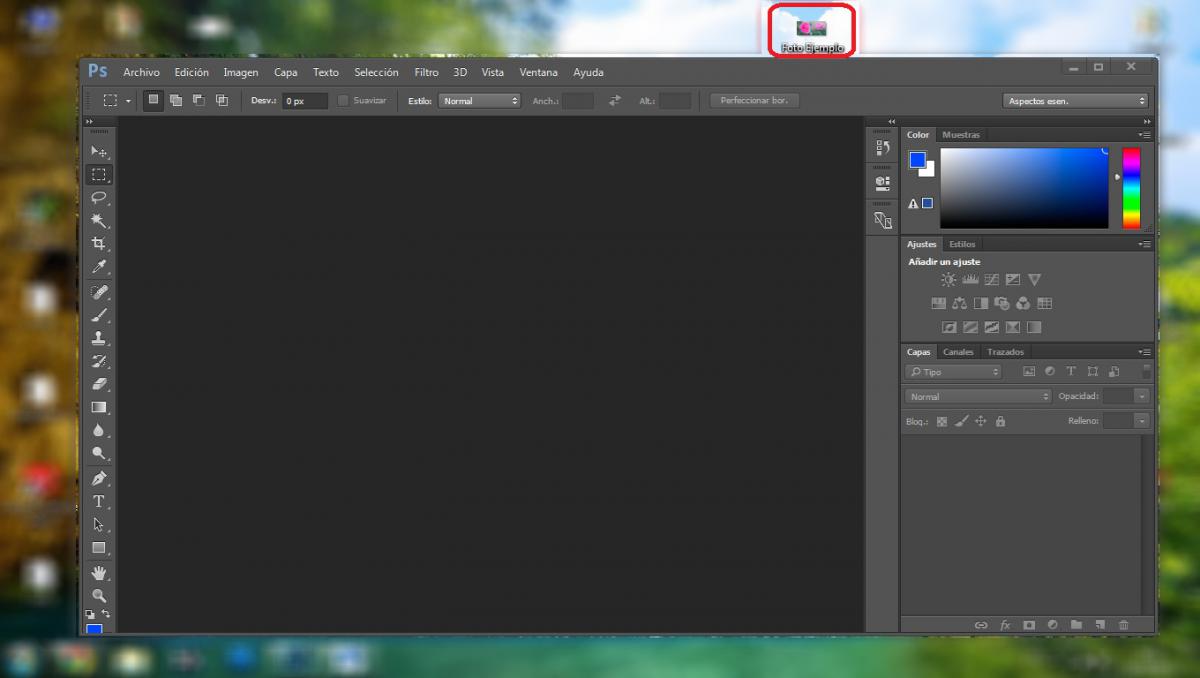Select the Horizontal Type tool
The image size is (1200, 678).
pyautogui.click(x=99, y=501)
